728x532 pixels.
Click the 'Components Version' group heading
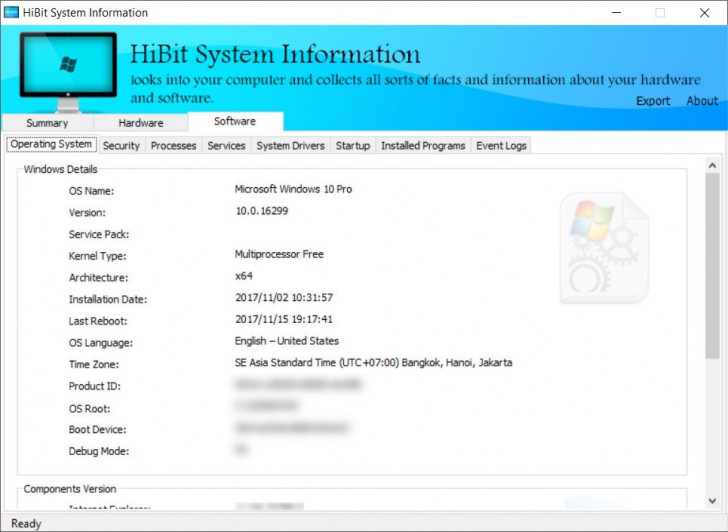tap(70, 489)
